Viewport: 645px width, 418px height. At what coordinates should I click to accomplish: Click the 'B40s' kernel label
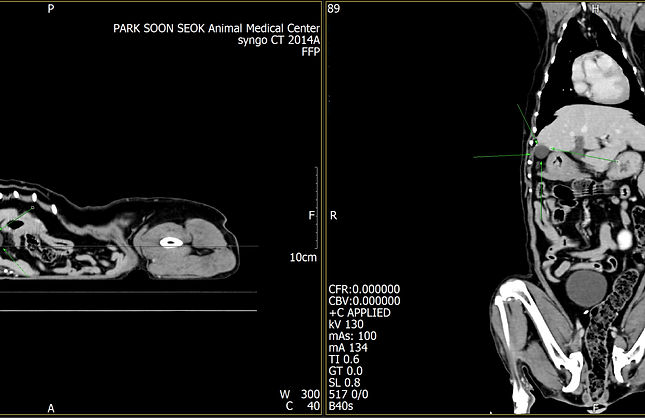tap(341, 406)
